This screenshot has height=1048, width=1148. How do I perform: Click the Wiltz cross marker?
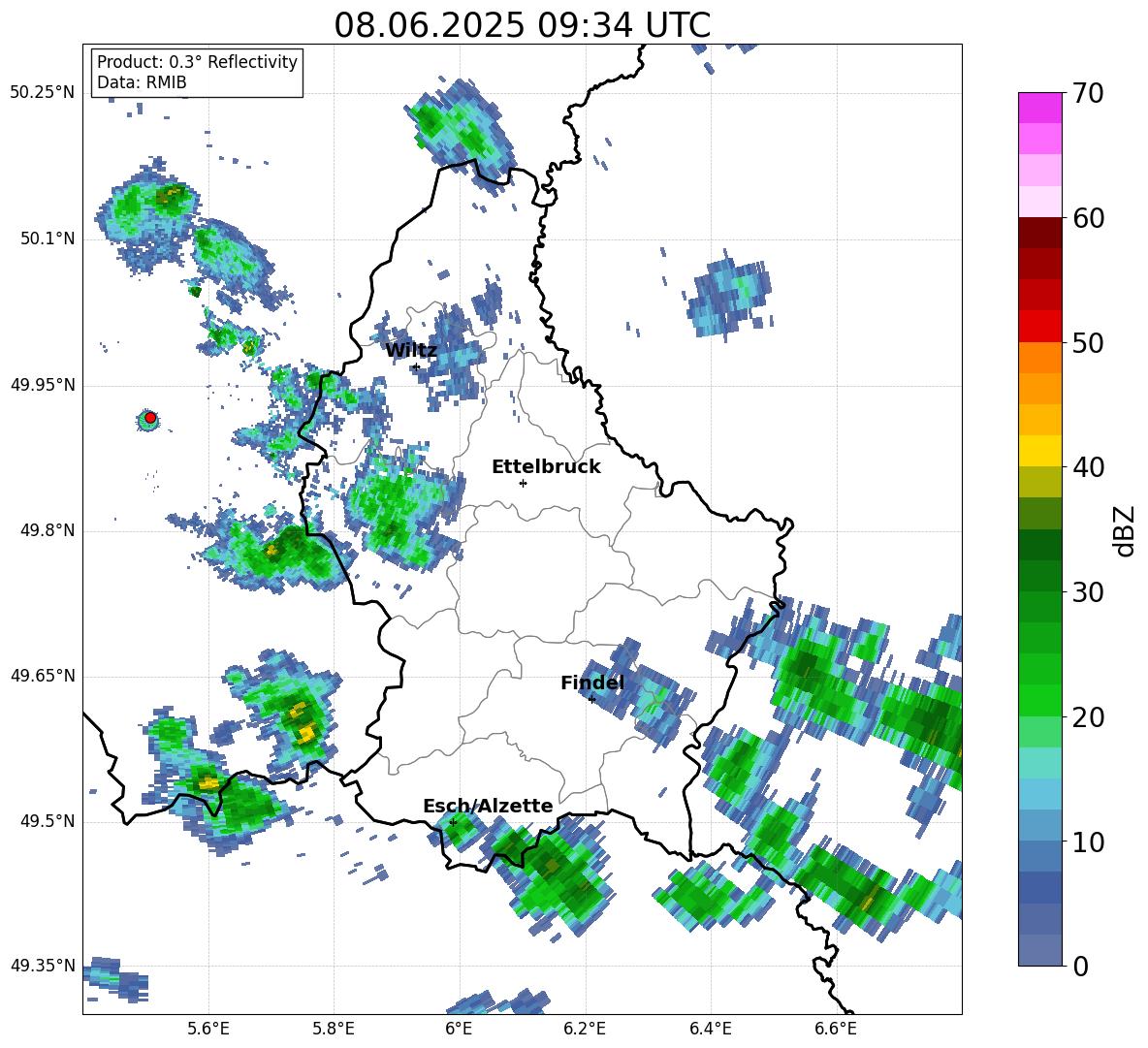click(416, 366)
